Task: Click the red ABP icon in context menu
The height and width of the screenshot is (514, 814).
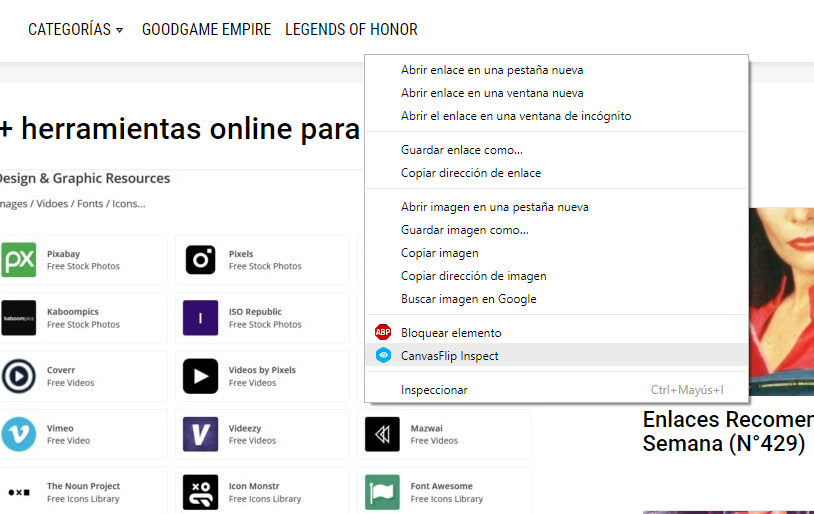Action: tap(383, 332)
